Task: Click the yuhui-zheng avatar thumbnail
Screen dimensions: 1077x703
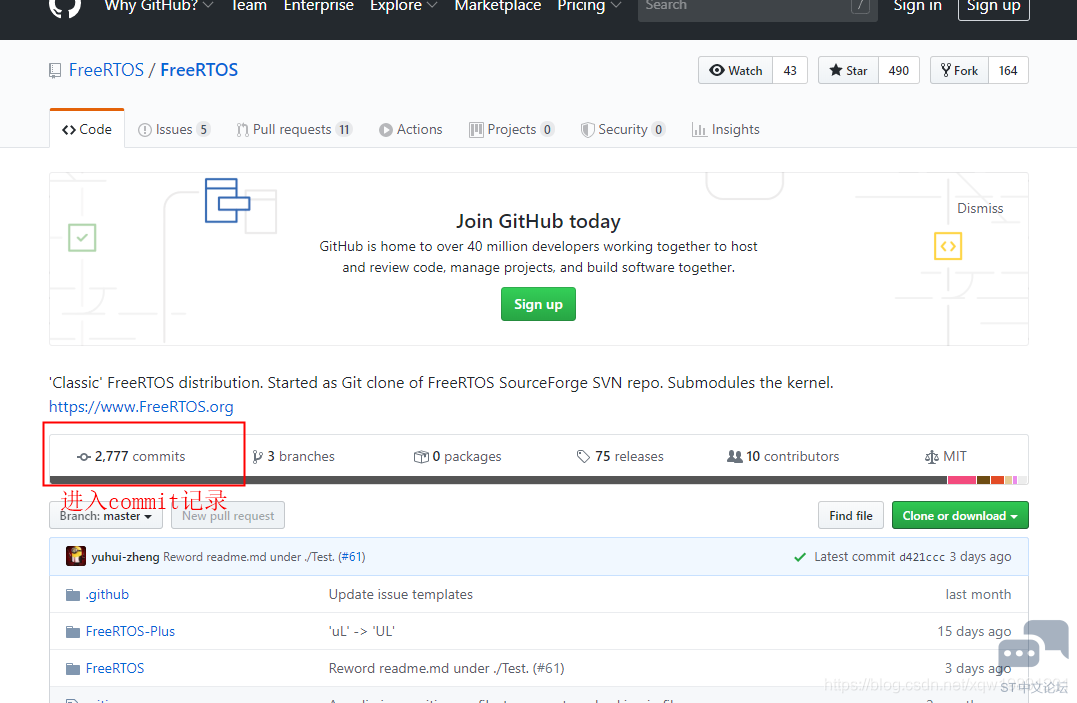Action: (76, 556)
